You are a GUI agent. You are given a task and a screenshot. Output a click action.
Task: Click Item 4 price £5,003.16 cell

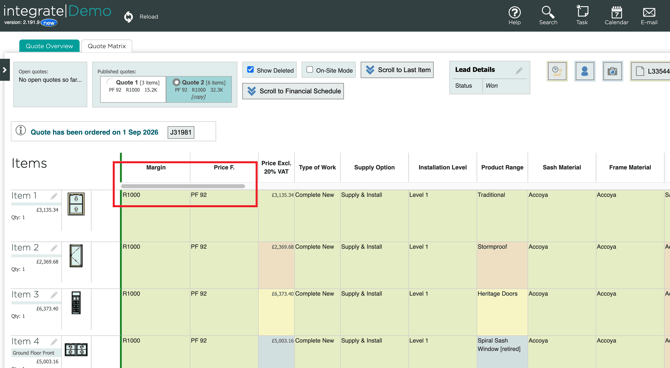pos(276,352)
